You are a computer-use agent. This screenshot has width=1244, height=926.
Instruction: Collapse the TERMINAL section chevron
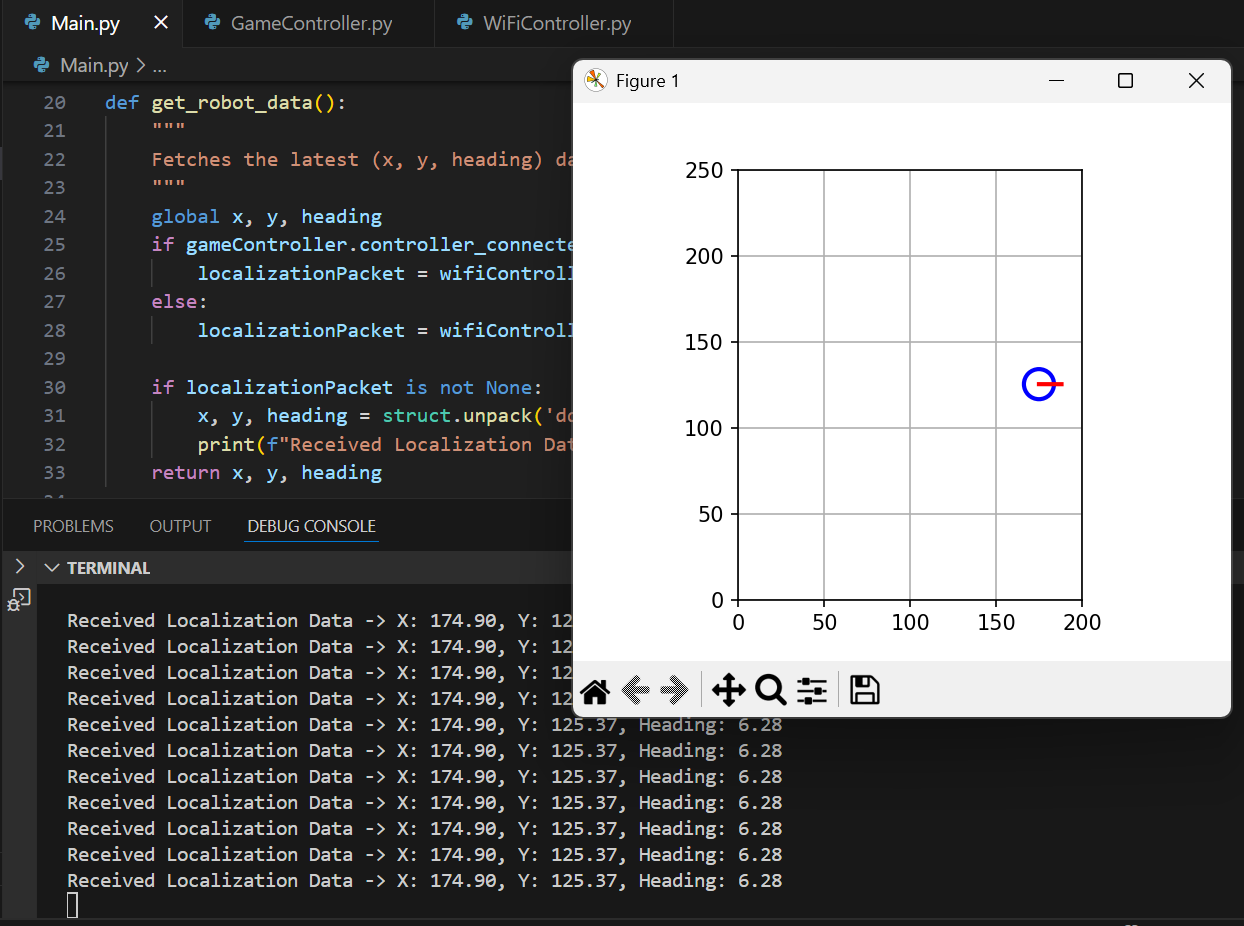point(52,568)
